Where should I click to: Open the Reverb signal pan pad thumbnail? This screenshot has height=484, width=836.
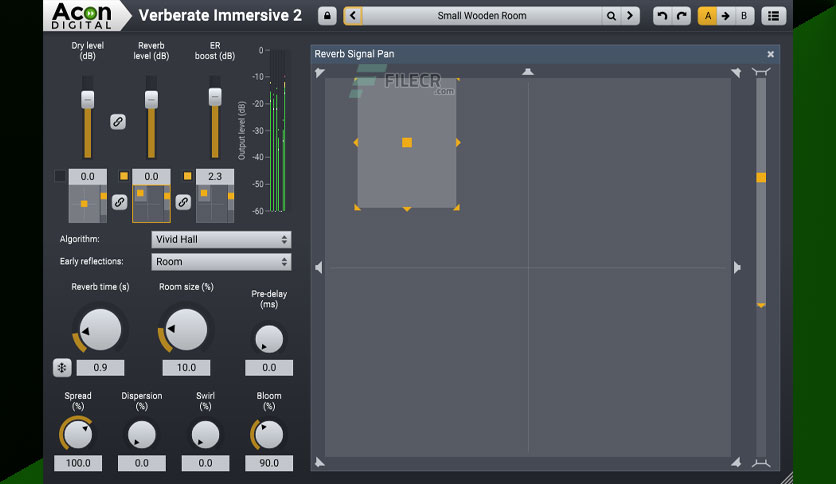(151, 204)
